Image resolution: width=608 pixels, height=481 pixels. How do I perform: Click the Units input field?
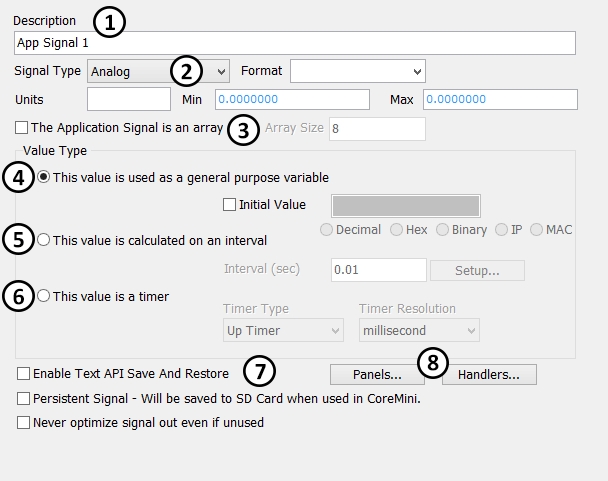(x=129, y=100)
